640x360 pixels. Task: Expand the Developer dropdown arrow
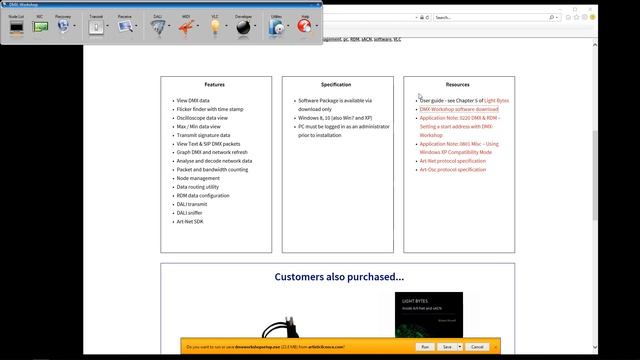[255, 26]
